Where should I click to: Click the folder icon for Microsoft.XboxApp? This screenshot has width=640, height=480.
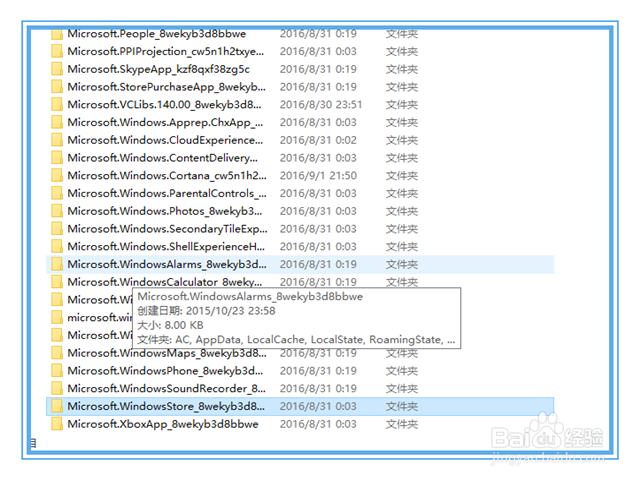57,424
